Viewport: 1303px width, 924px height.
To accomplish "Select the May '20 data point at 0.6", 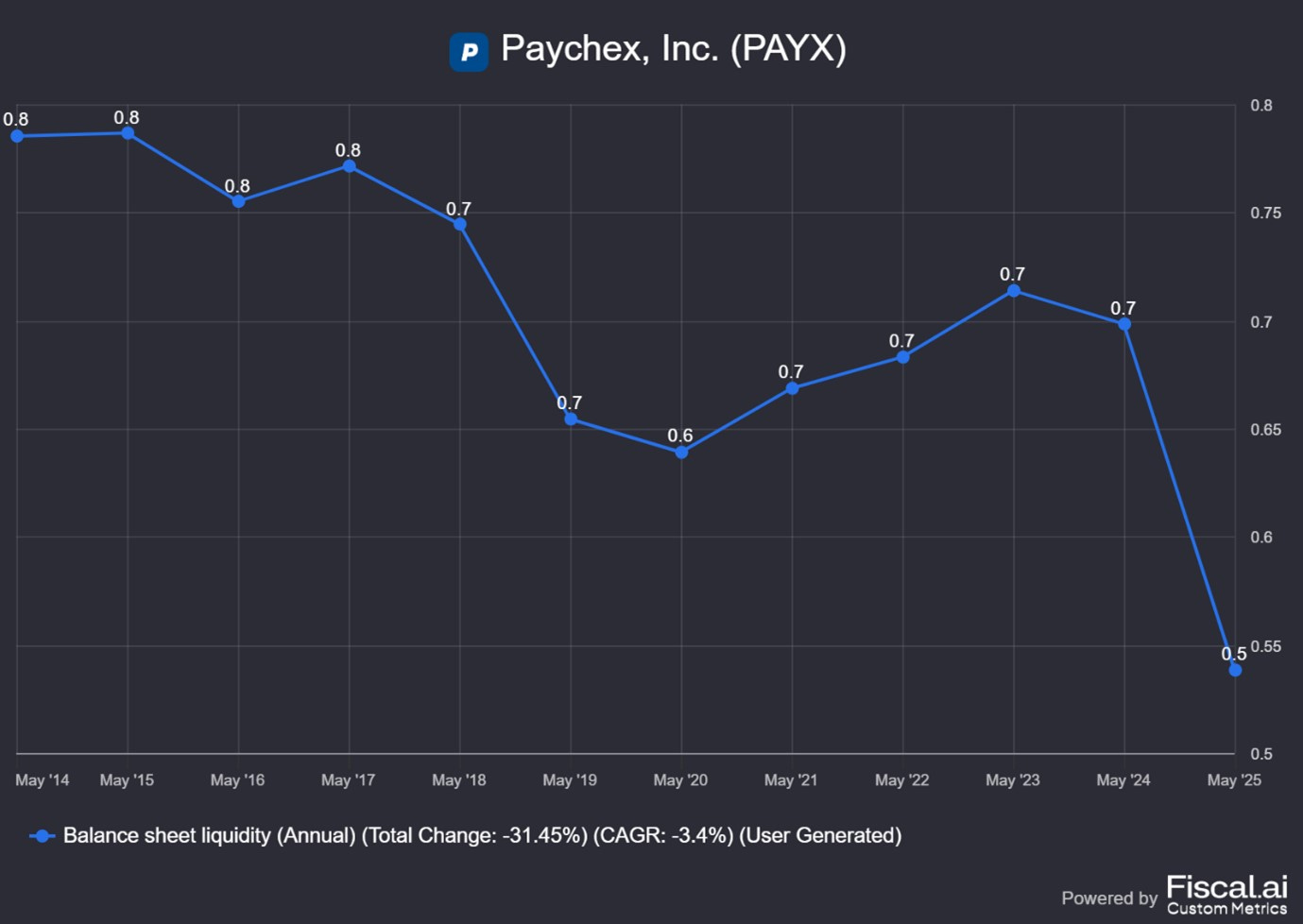I will click(x=681, y=452).
